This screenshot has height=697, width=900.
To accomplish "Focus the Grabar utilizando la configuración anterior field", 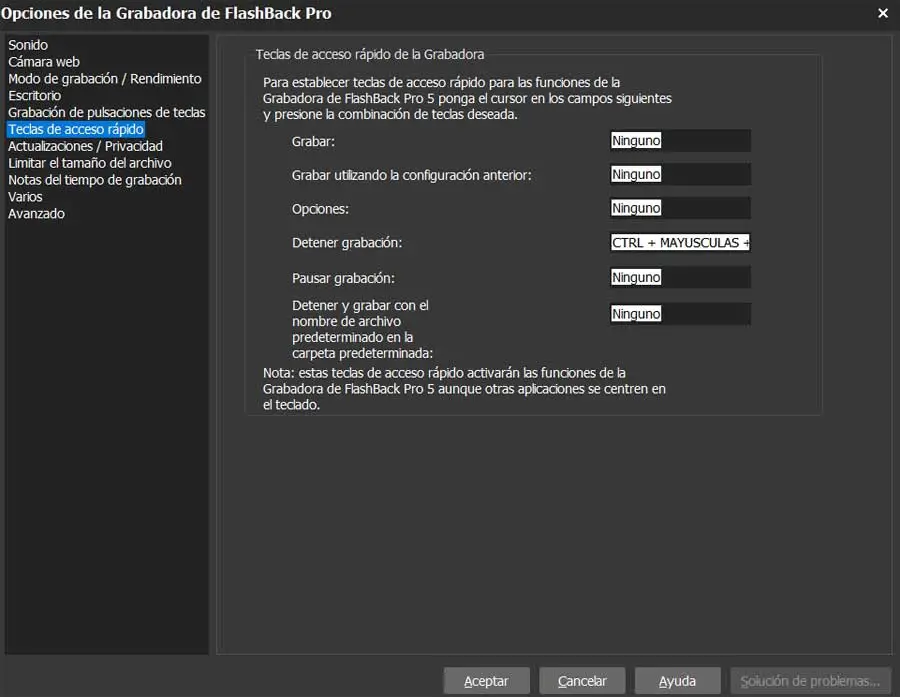I will (680, 174).
